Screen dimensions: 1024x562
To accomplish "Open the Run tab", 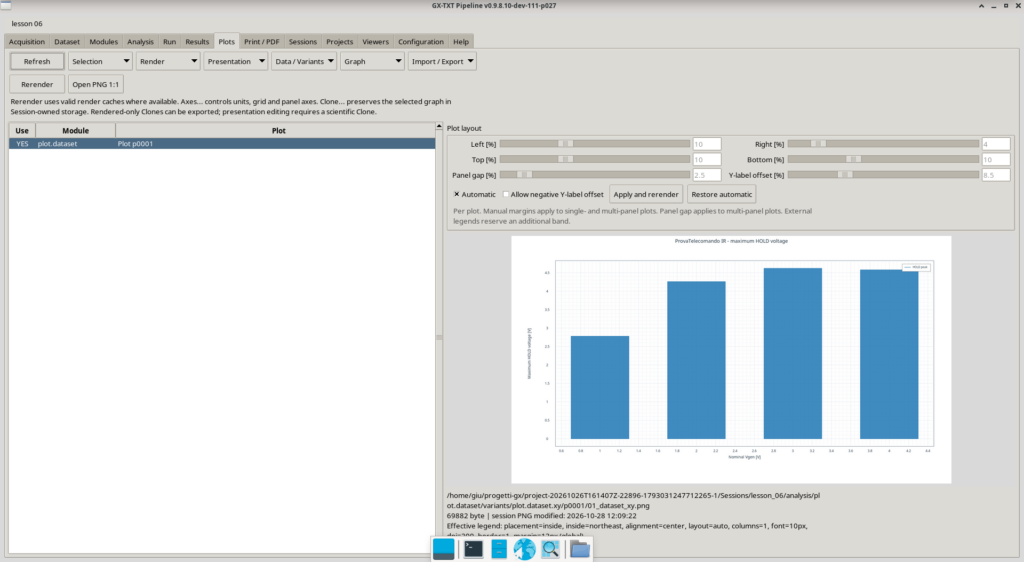I will tap(169, 42).
